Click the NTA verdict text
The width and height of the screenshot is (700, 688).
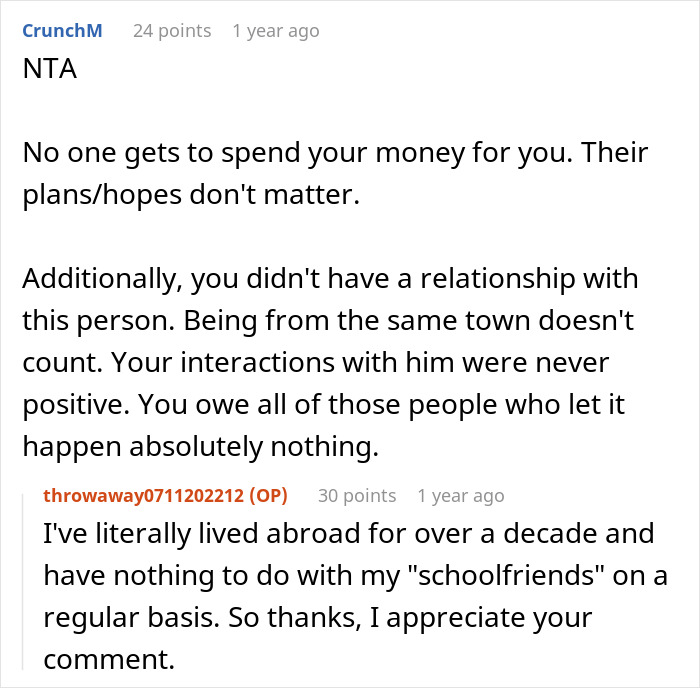(x=46, y=74)
